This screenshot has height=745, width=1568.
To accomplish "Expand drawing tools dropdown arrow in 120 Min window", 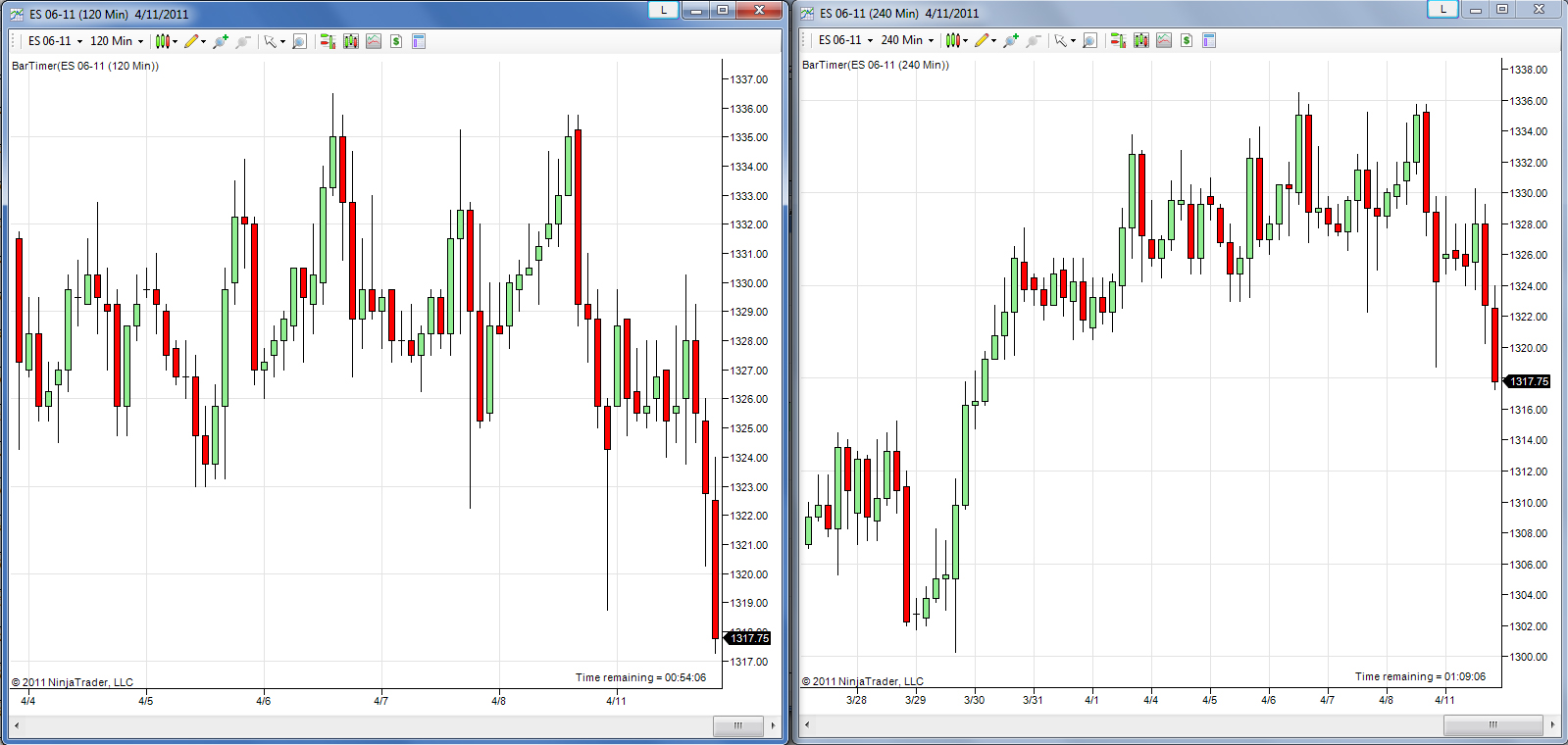I will tap(203, 41).
